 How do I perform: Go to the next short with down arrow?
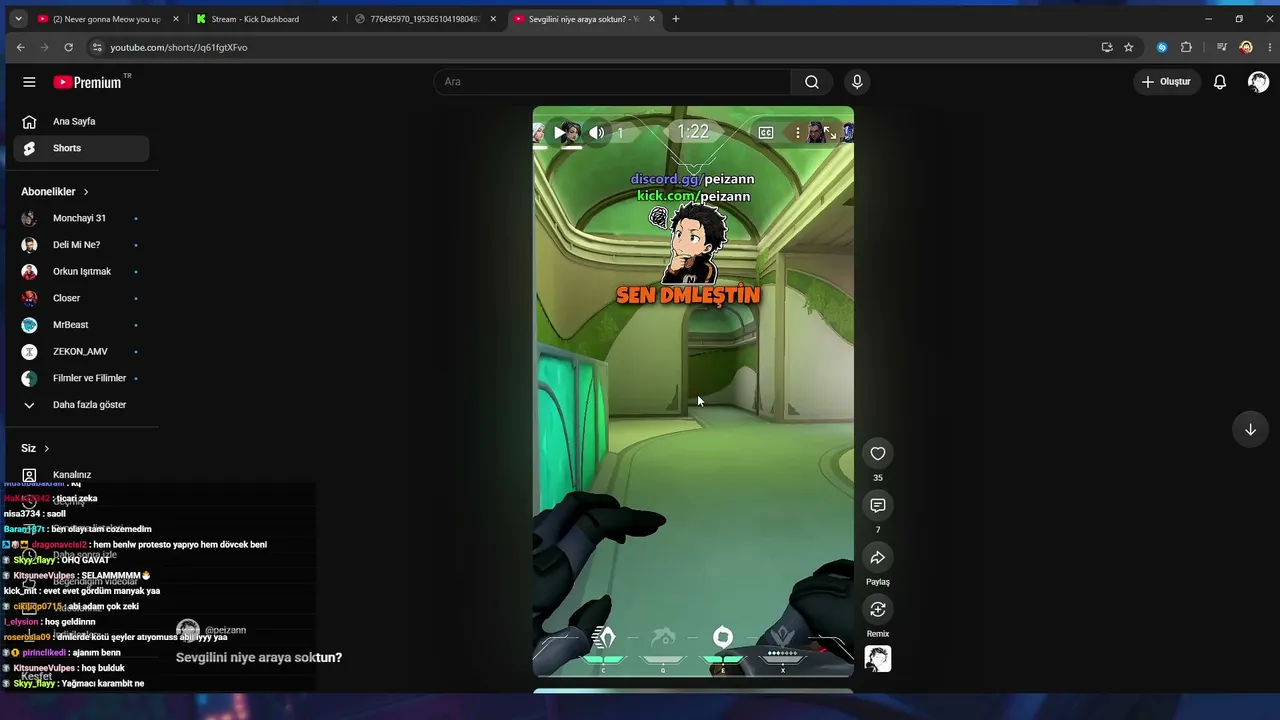pos(1250,430)
